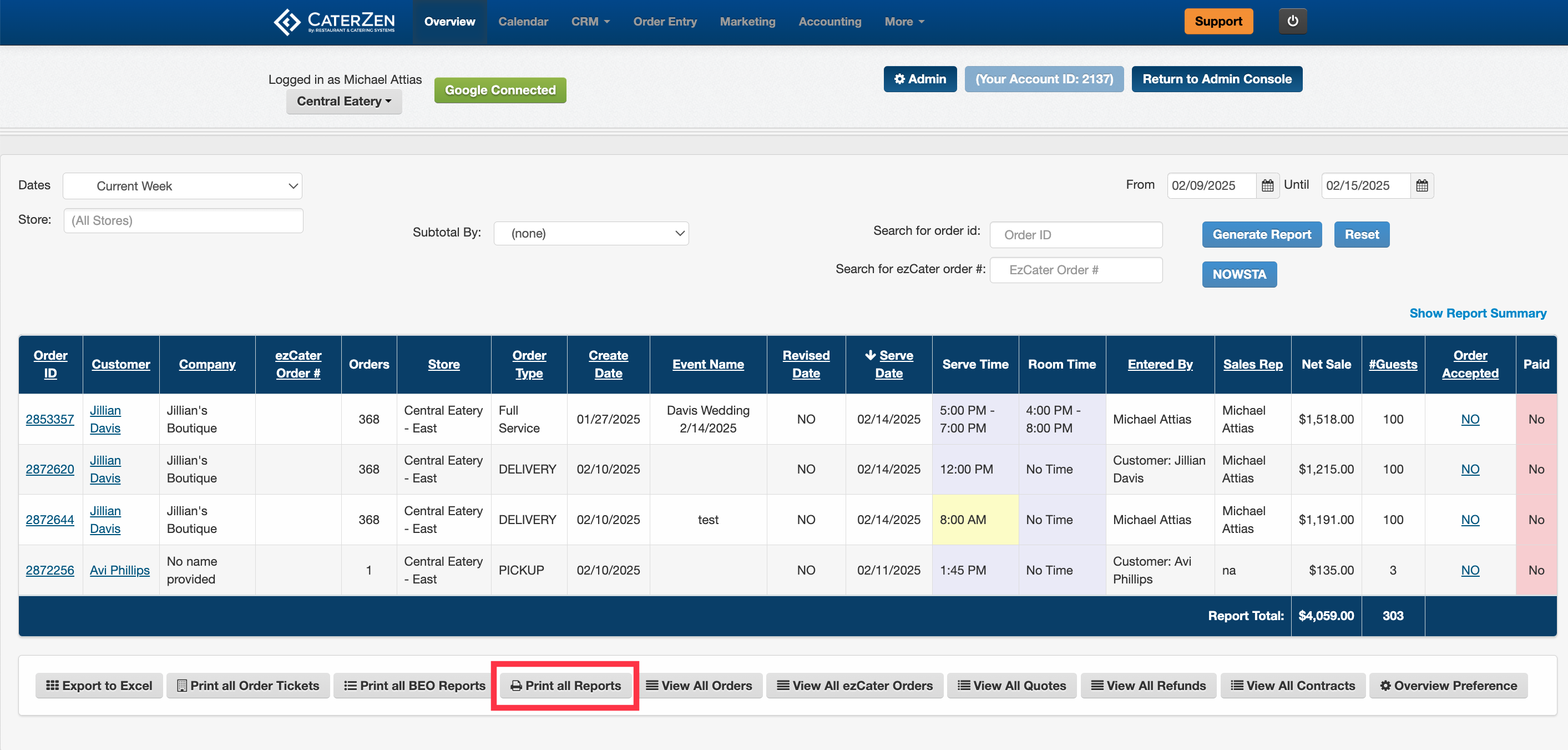Click the power logout icon

pos(1292,21)
